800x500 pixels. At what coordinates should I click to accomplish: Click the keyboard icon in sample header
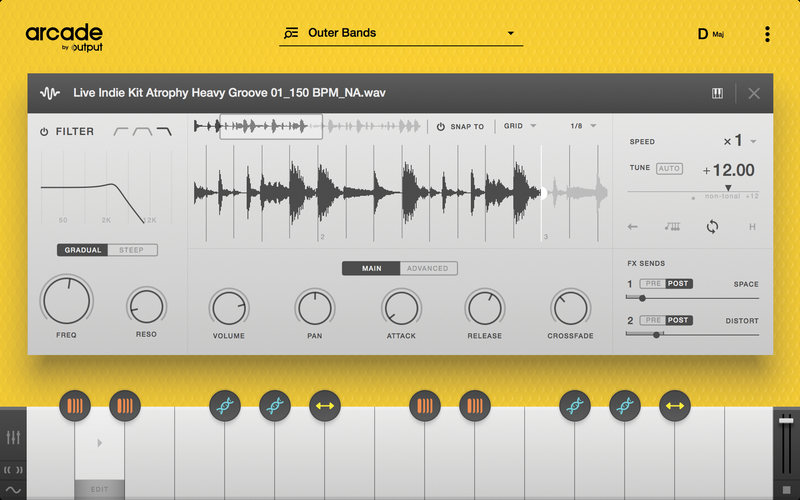(x=717, y=93)
